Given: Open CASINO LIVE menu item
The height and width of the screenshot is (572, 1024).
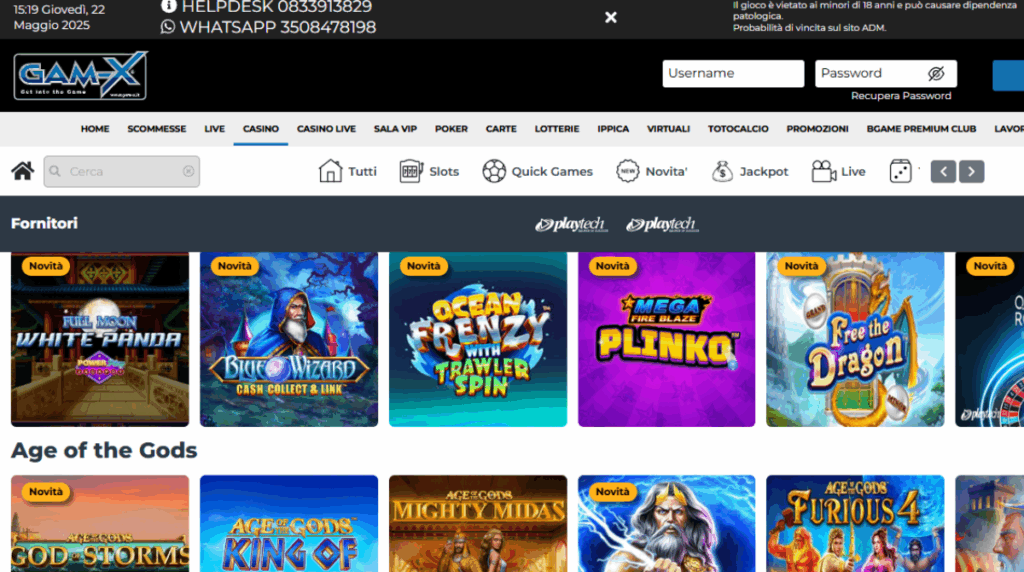Looking at the screenshot, I should pyautogui.click(x=326, y=129).
